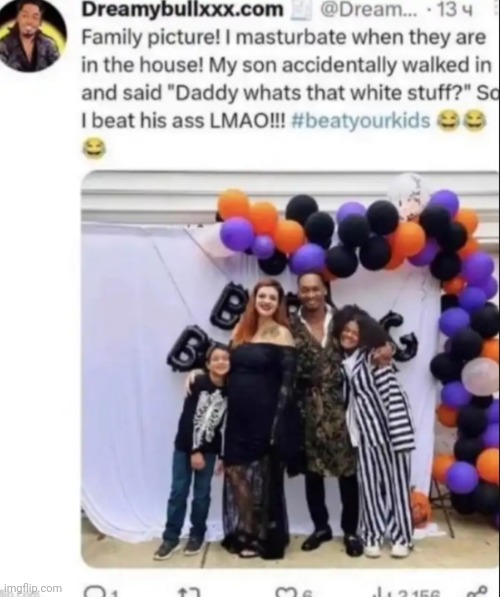Tap the retweet arrows icon
Screen dimensions: 500x597
[x=189, y=592]
